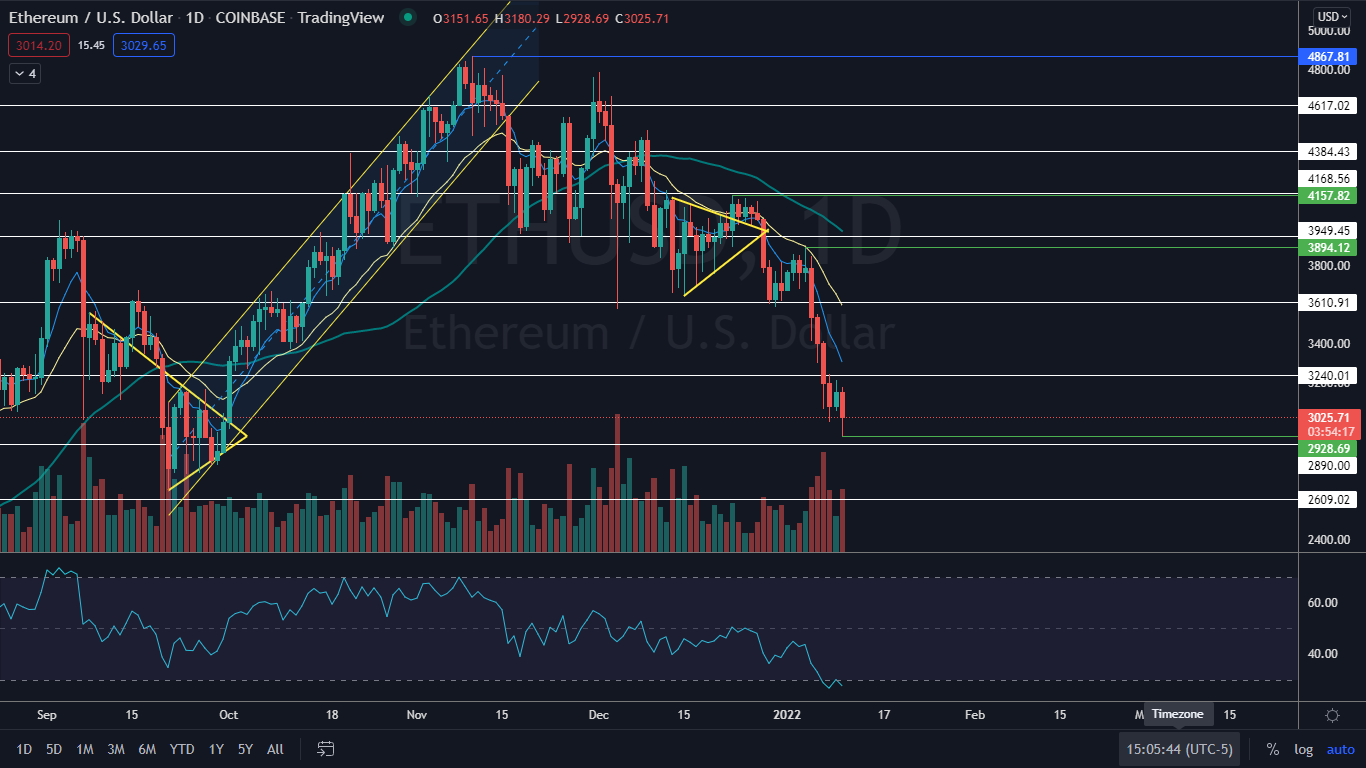
Task: Select the 5Y time range
Action: click(245, 749)
